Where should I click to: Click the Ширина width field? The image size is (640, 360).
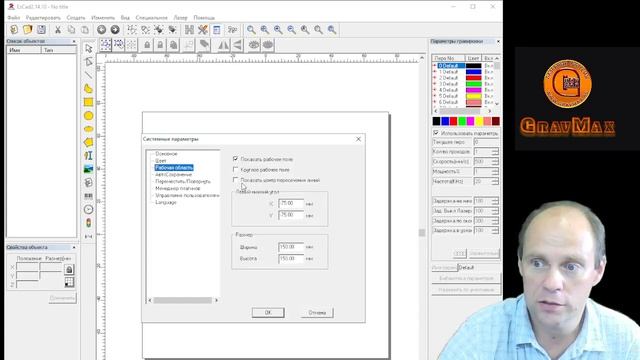(x=291, y=247)
